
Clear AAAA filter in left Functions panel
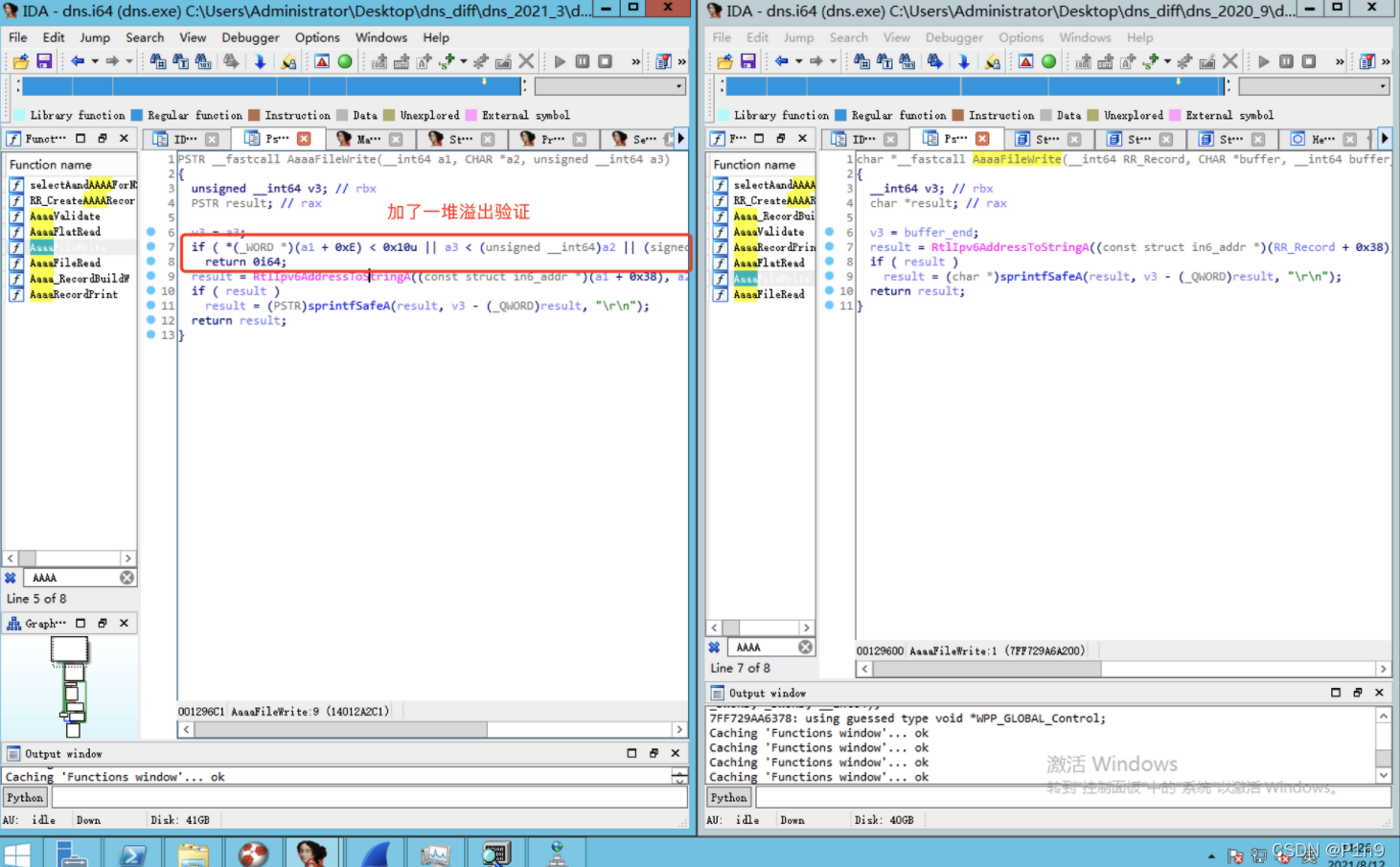[x=126, y=578]
